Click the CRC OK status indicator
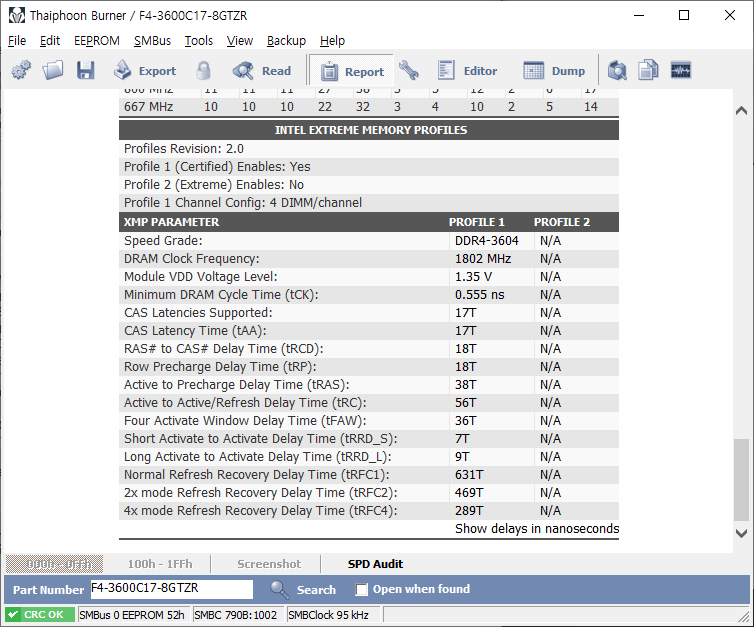The image size is (754, 627). [x=39, y=614]
